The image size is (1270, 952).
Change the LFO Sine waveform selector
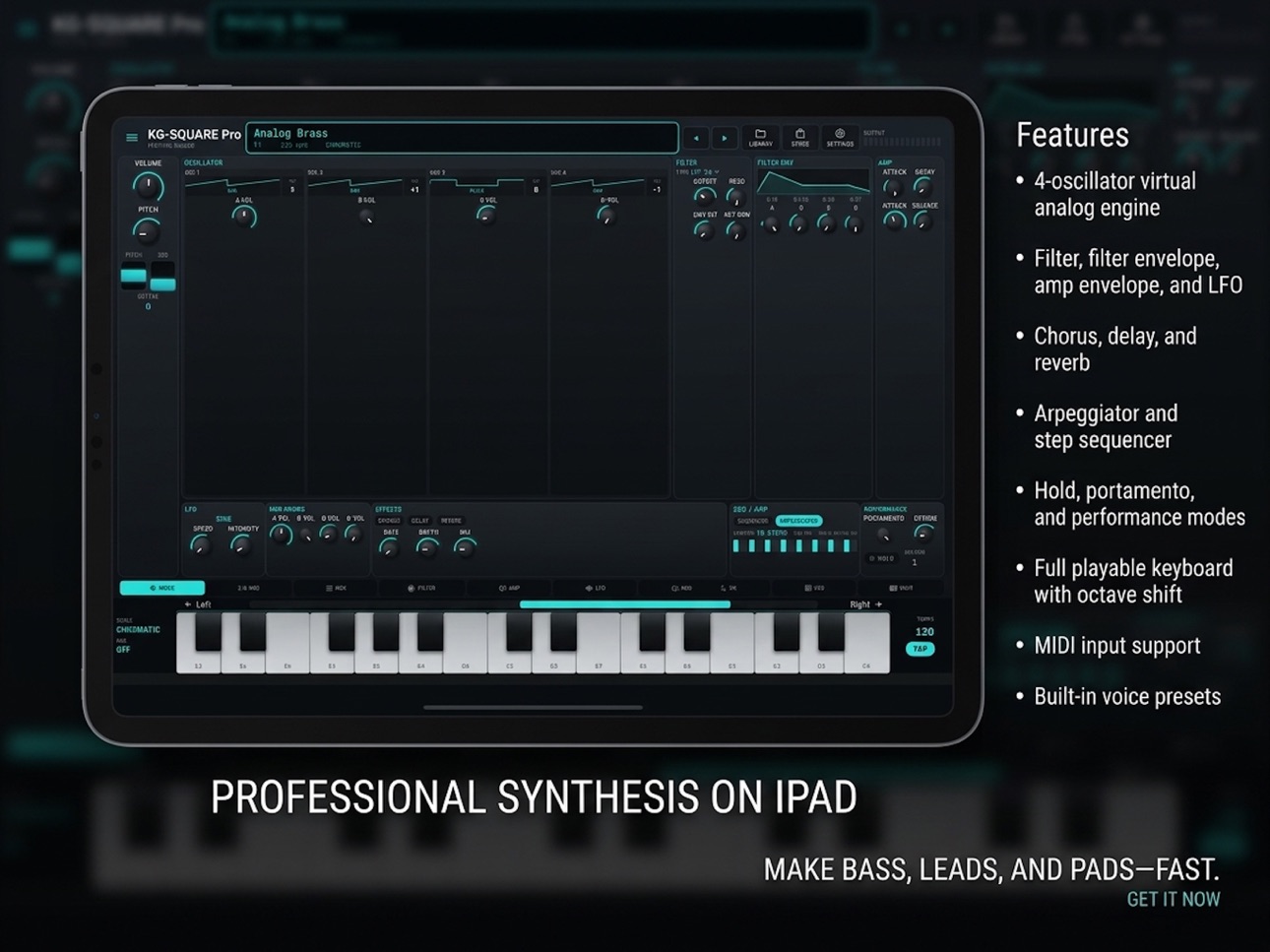point(223,519)
